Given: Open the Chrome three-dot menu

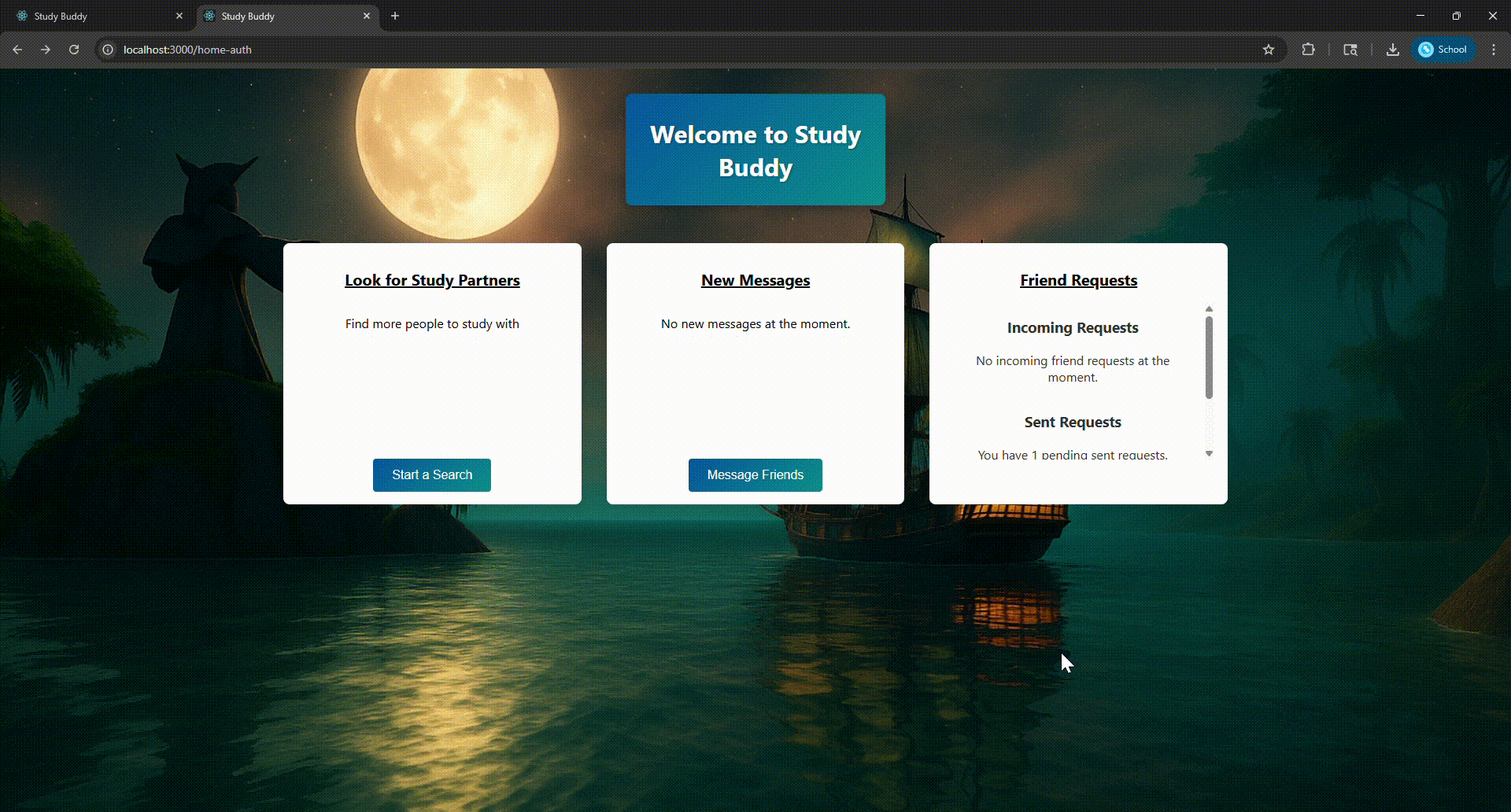Looking at the screenshot, I should click(x=1493, y=50).
